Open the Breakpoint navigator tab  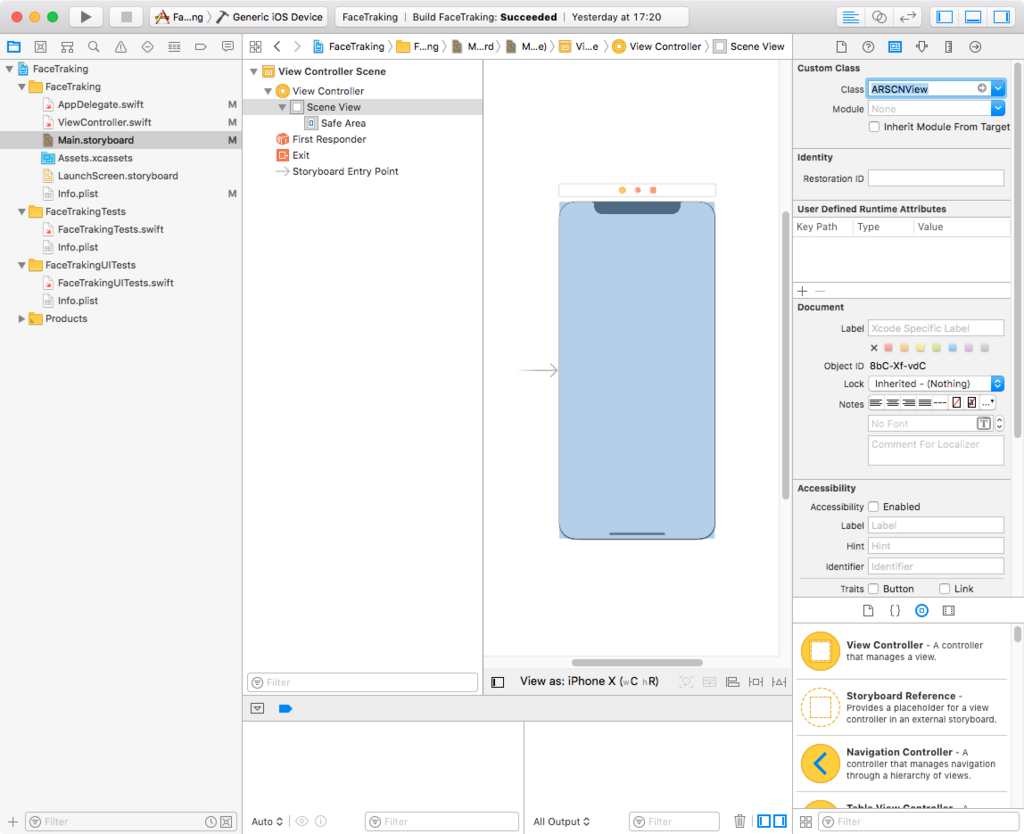click(200, 47)
